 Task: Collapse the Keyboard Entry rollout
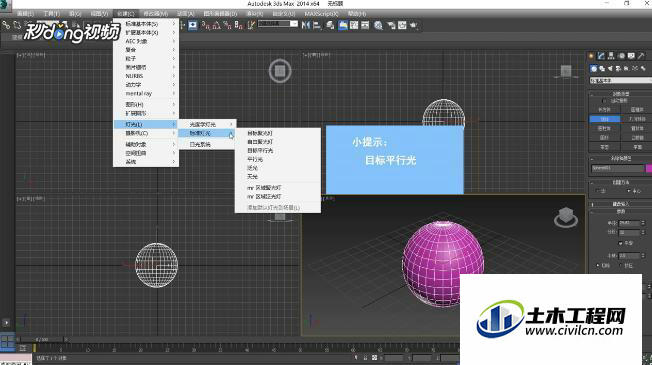click(620, 204)
